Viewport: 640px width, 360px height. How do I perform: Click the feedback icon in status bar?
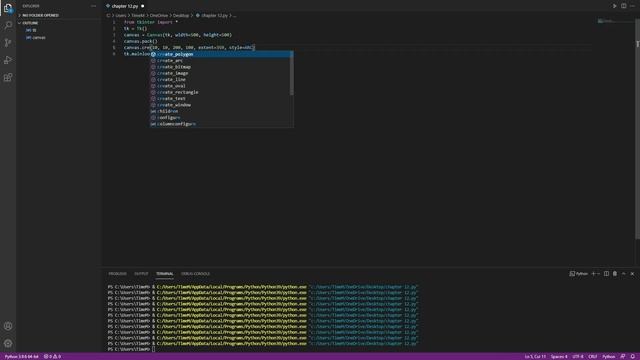623,357
